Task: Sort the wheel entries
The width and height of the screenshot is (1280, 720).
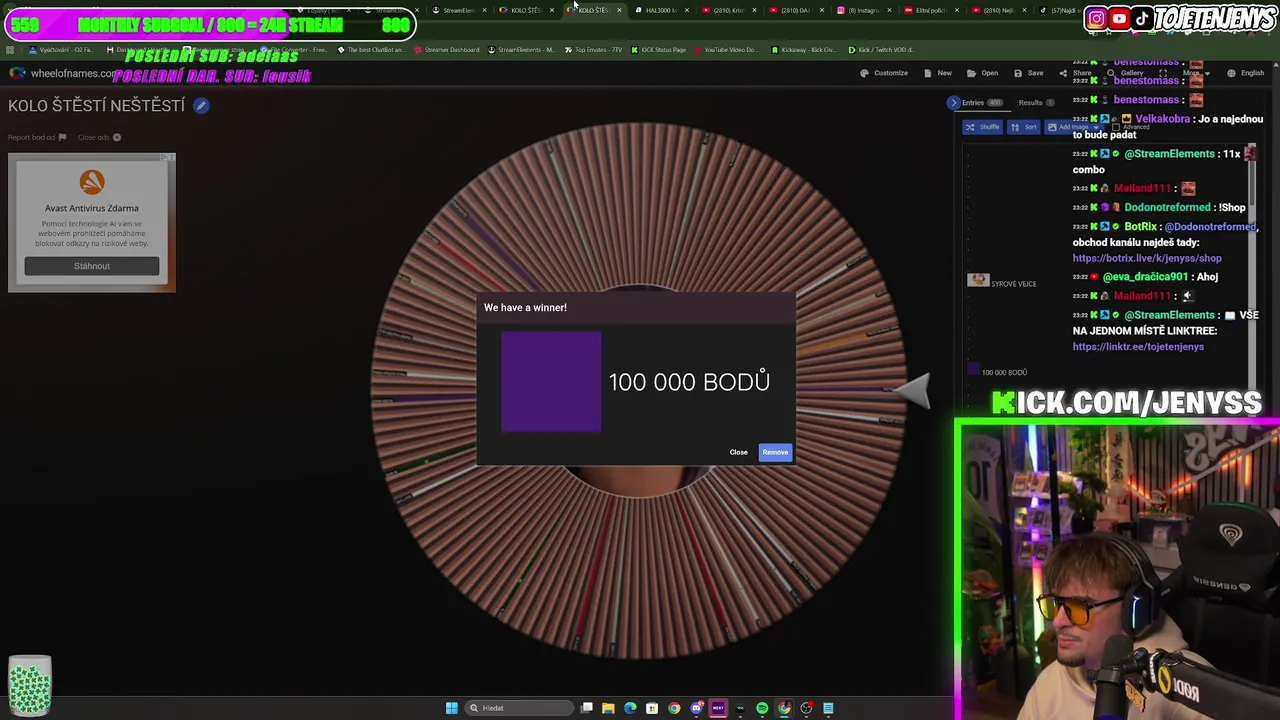Action: click(1023, 127)
